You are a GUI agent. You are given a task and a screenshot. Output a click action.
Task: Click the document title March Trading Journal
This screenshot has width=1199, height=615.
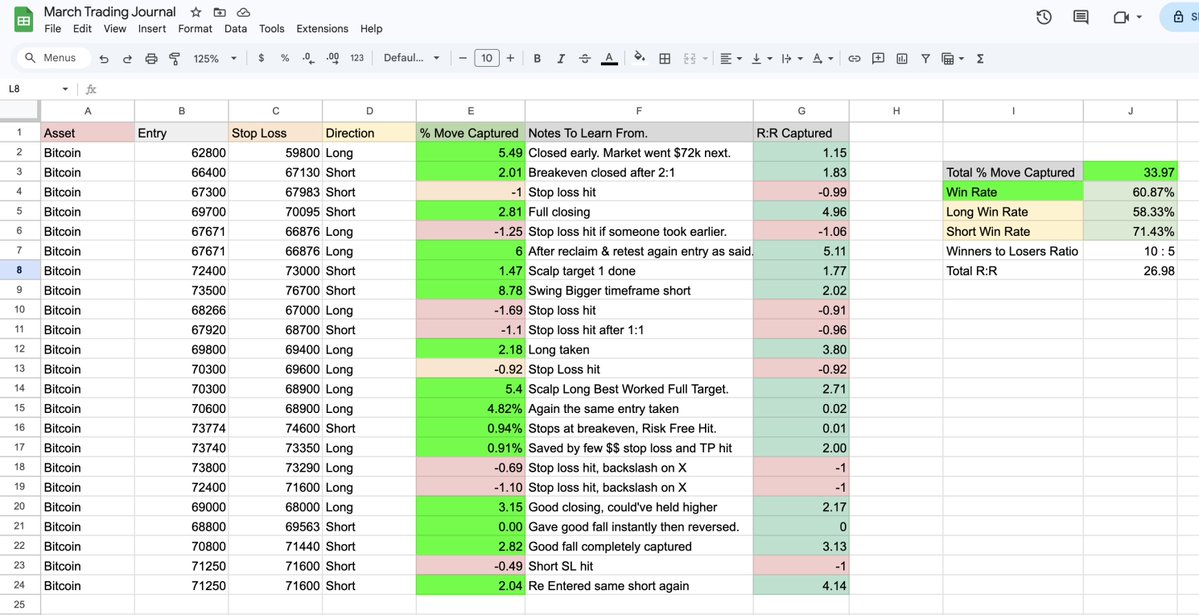click(x=109, y=12)
